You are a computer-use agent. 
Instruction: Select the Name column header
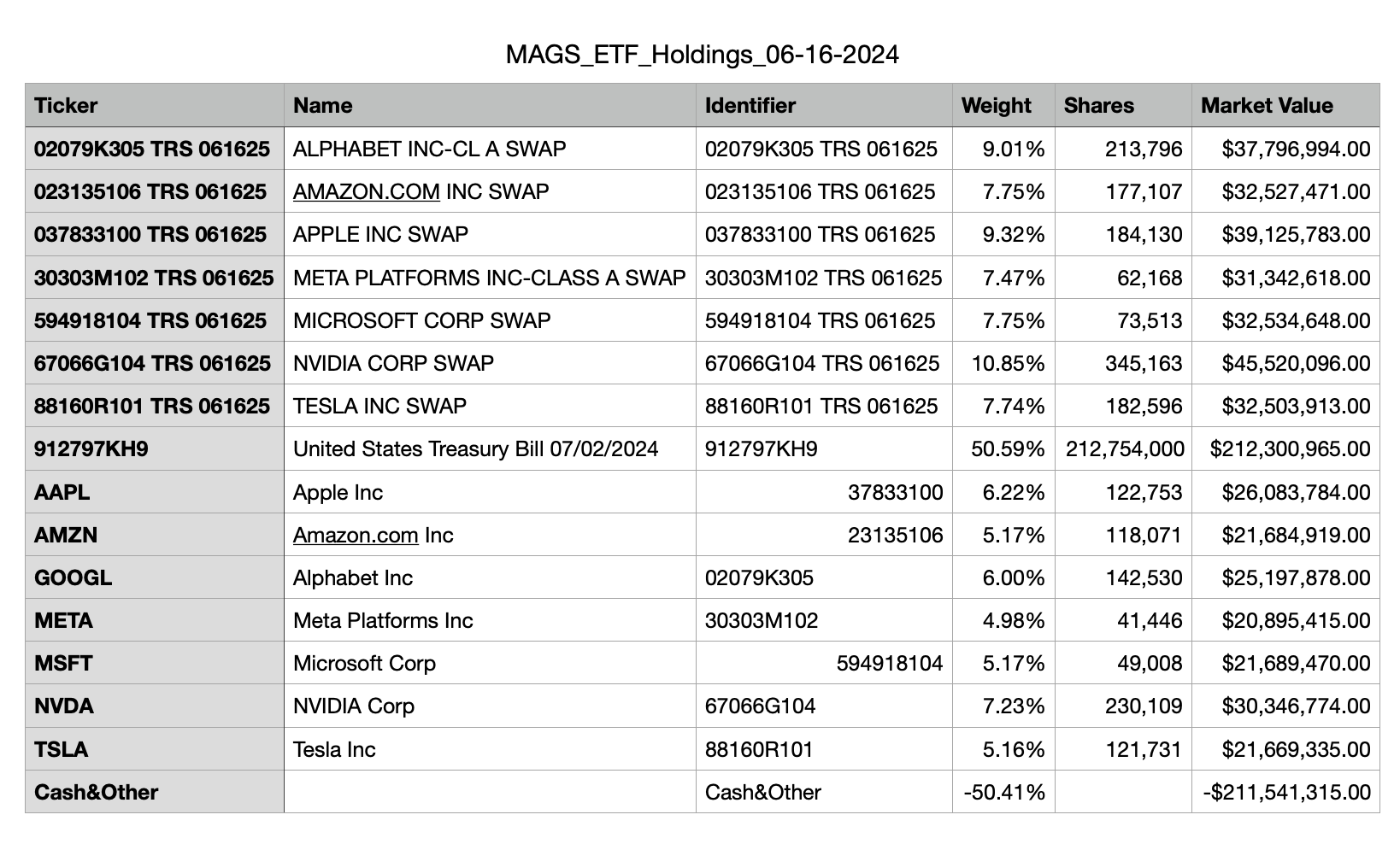490,105
